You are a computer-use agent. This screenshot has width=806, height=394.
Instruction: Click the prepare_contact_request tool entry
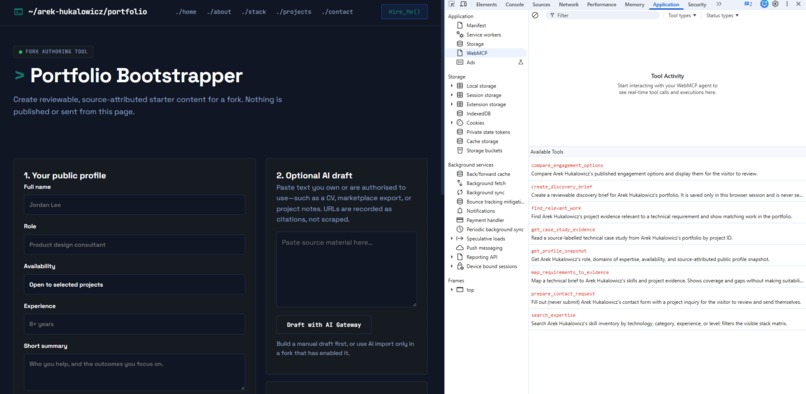[667, 298]
